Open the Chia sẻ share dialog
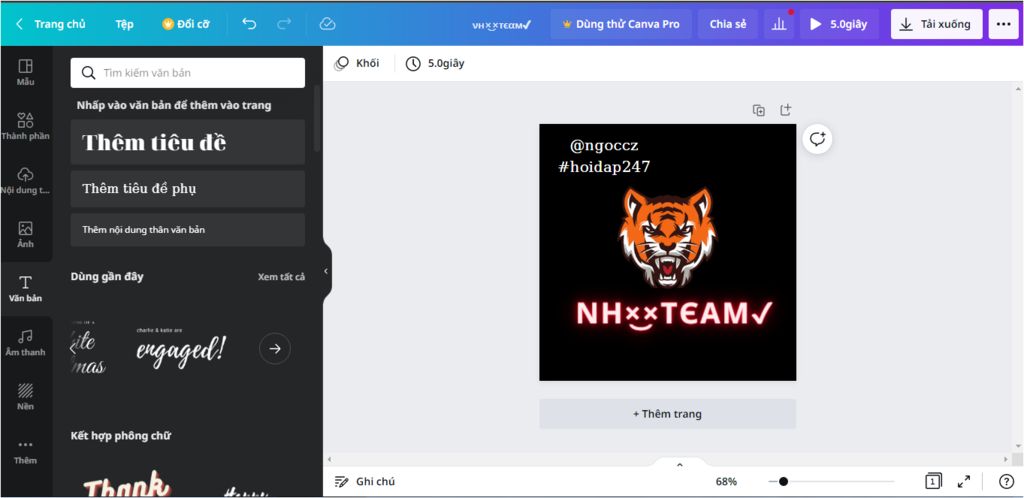This screenshot has height=498, width=1024. (728, 24)
